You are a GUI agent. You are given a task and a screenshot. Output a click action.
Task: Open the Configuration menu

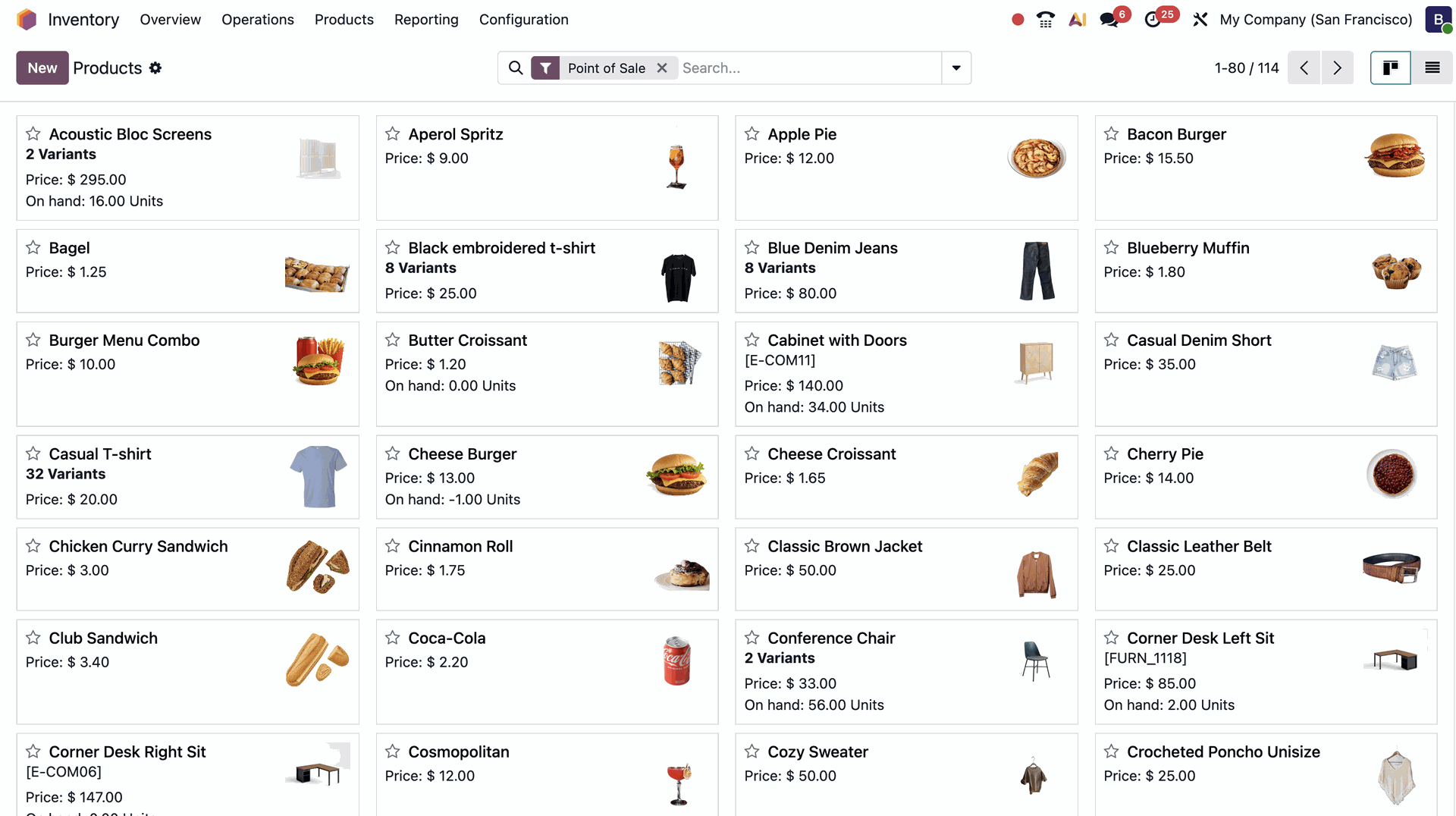(523, 20)
